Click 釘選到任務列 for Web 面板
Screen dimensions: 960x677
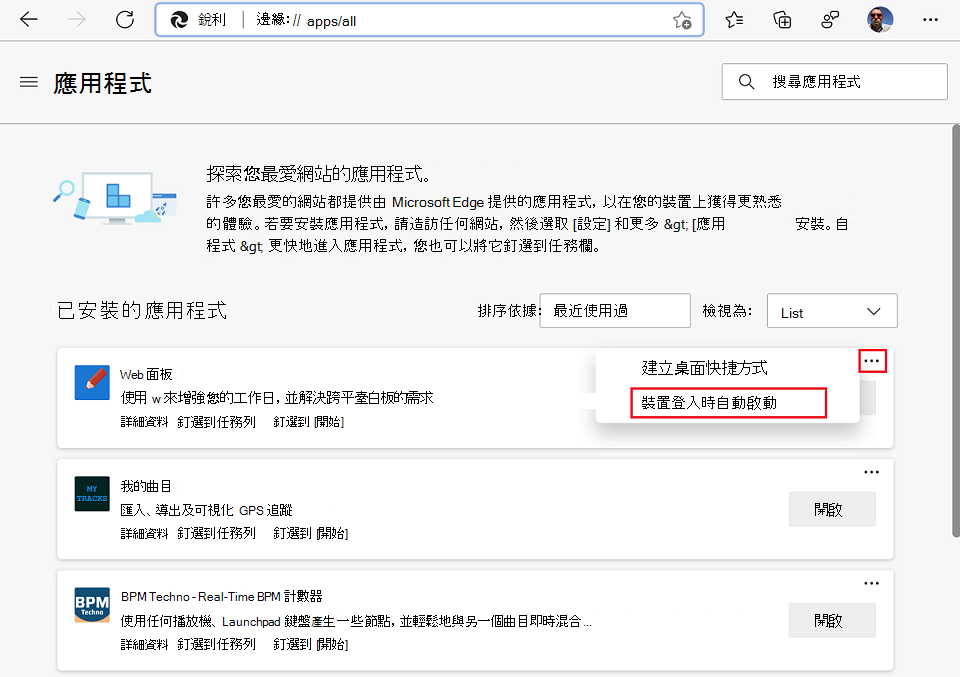[x=217, y=422]
